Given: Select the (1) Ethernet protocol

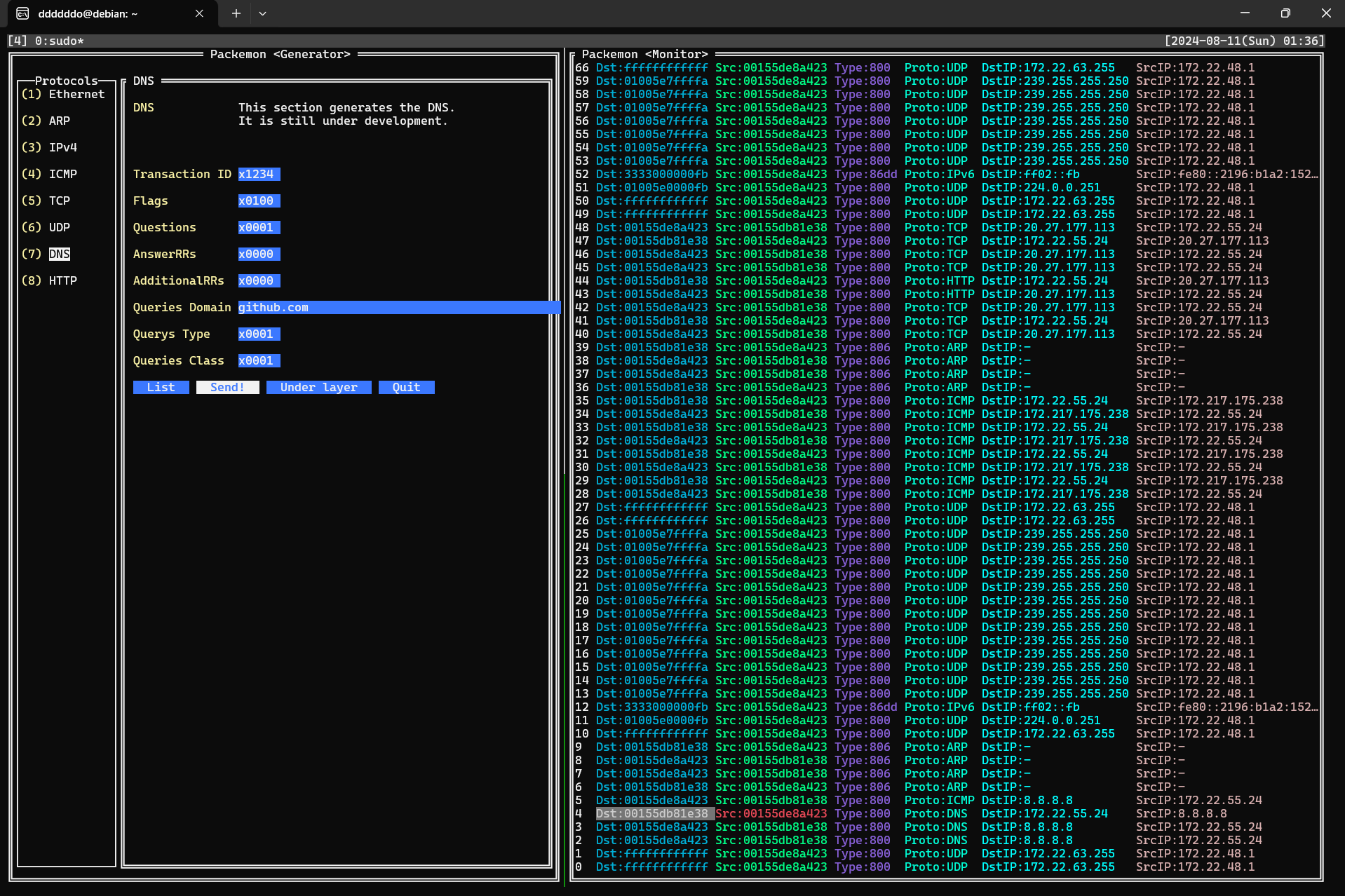Looking at the screenshot, I should [x=63, y=94].
